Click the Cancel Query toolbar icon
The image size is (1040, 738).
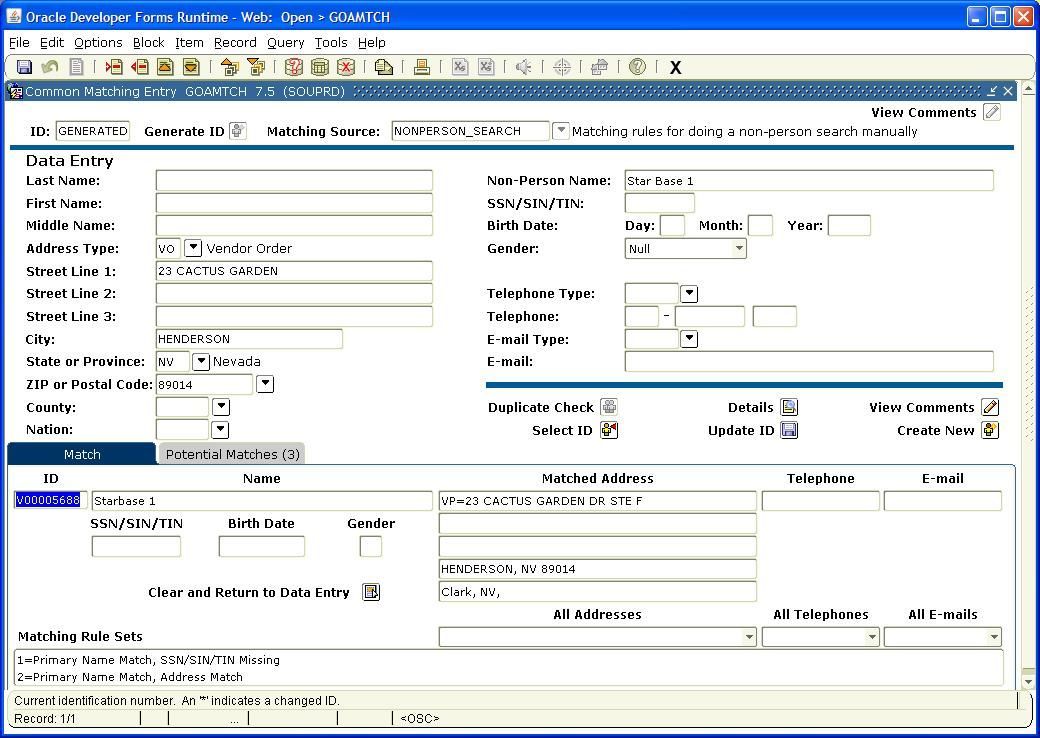click(346, 67)
